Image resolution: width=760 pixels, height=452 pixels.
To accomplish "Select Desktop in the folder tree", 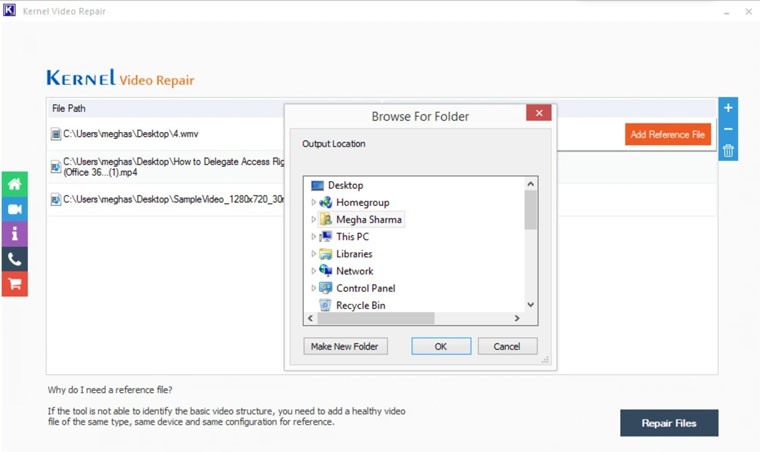I will point(345,185).
